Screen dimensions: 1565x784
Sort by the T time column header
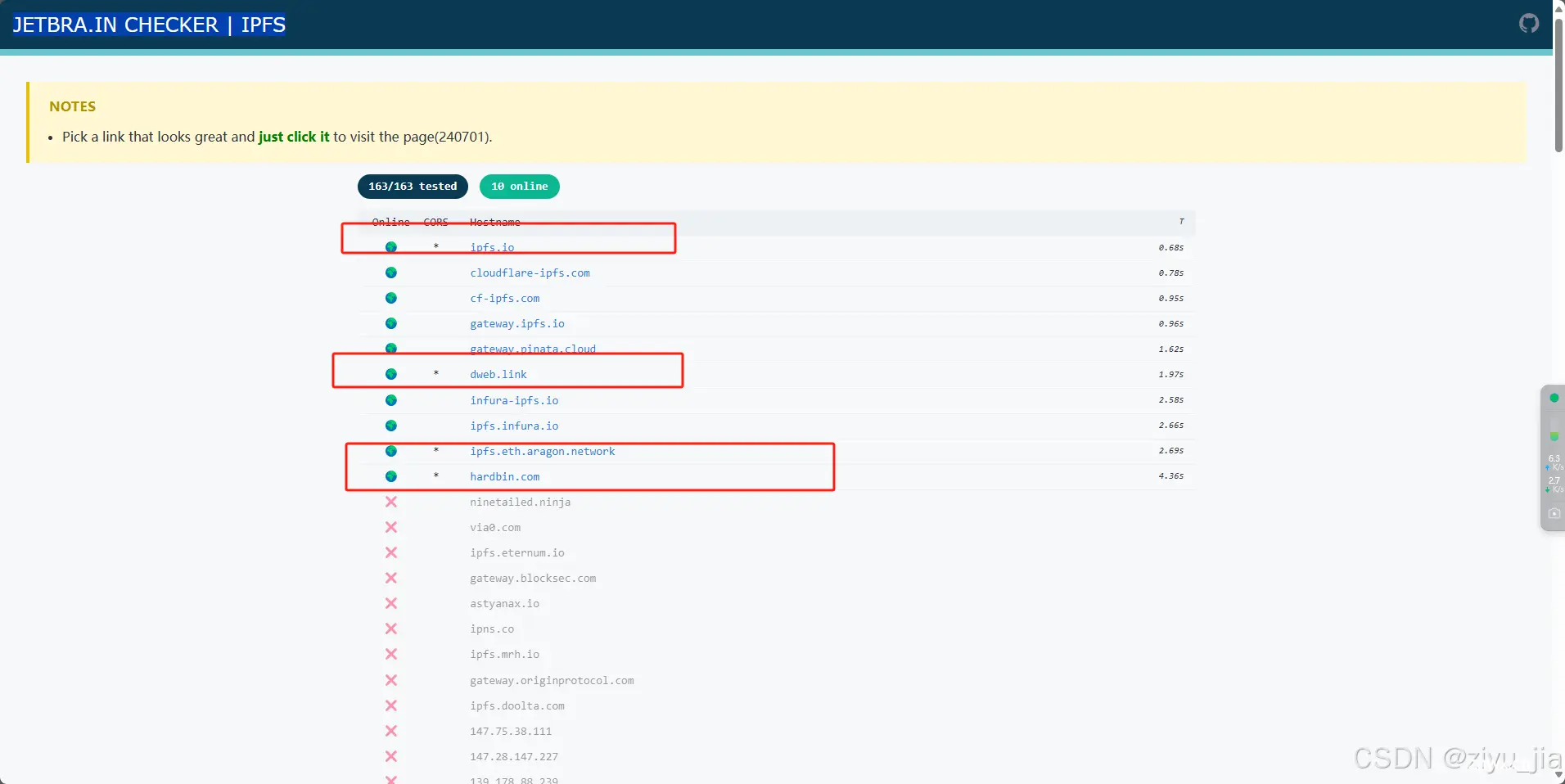point(1181,222)
